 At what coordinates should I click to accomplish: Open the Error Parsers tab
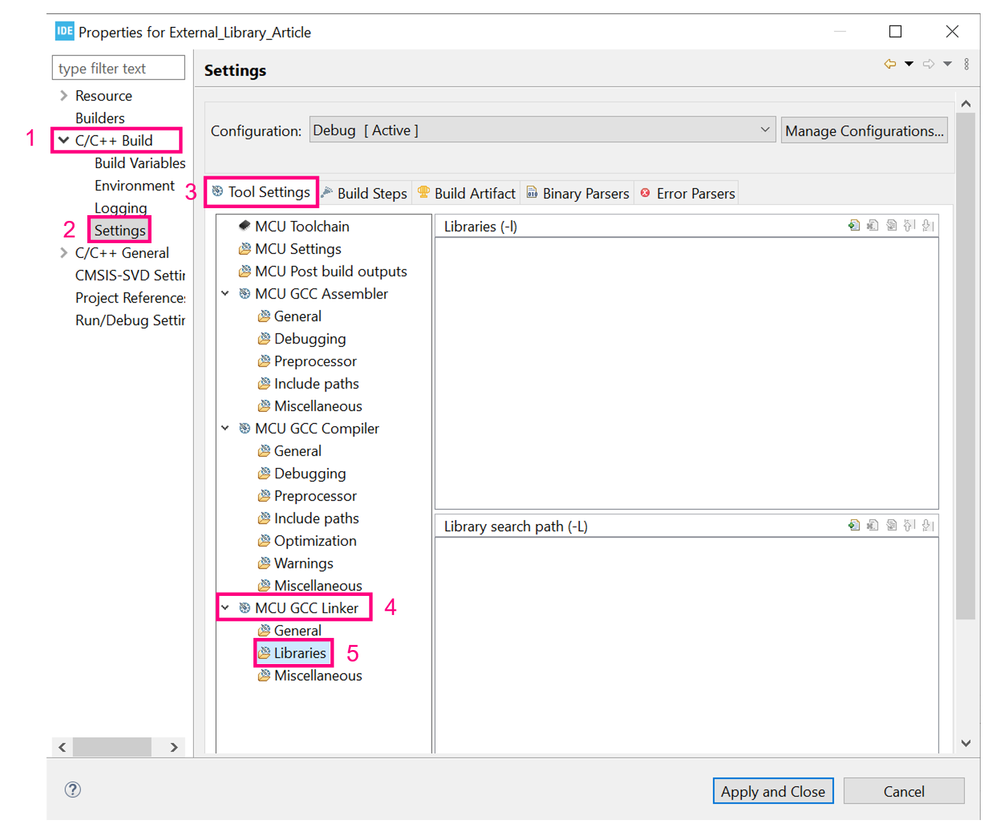[687, 193]
